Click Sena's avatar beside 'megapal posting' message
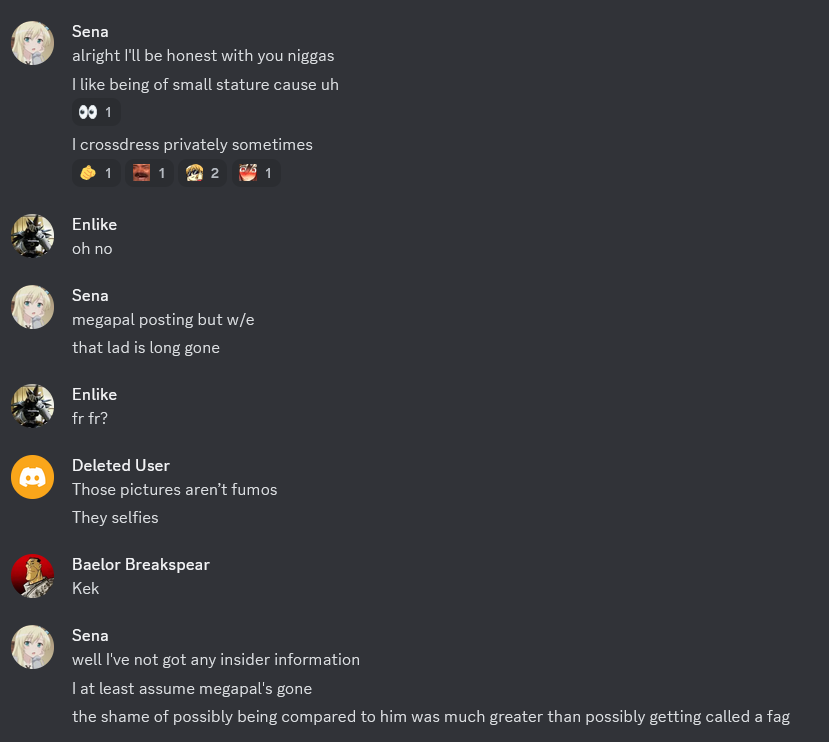 [32, 307]
